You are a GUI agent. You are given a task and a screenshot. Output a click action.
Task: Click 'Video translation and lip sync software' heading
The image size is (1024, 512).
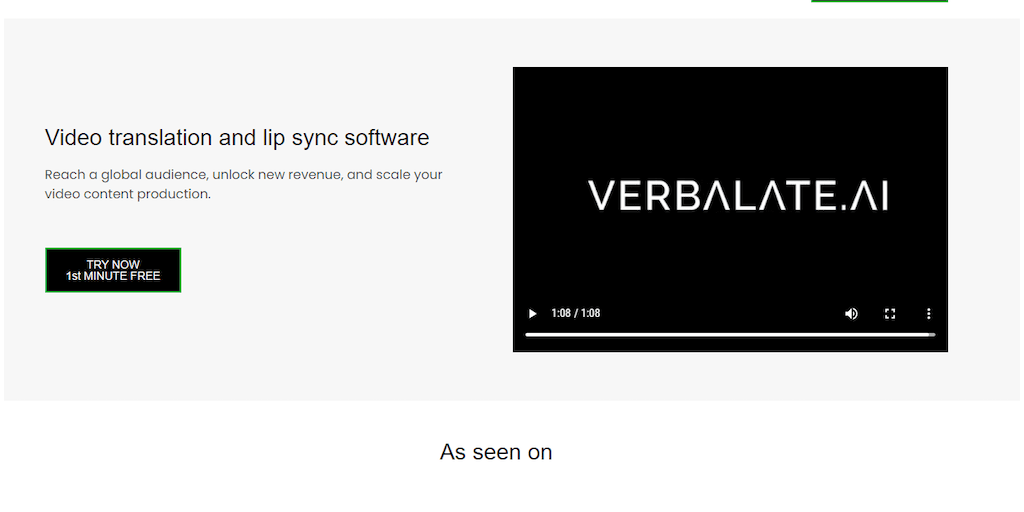[237, 138]
